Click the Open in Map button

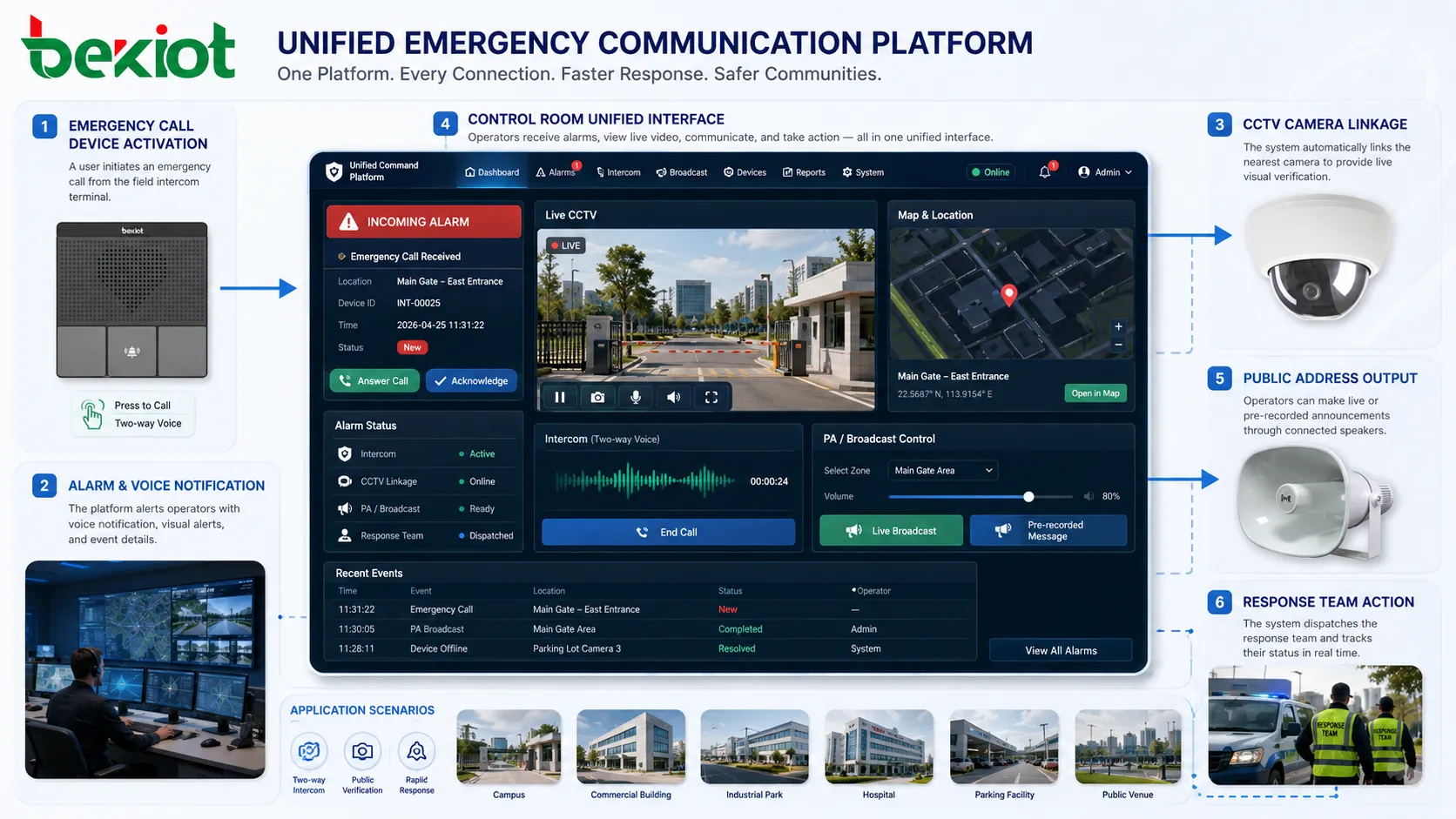click(1095, 393)
